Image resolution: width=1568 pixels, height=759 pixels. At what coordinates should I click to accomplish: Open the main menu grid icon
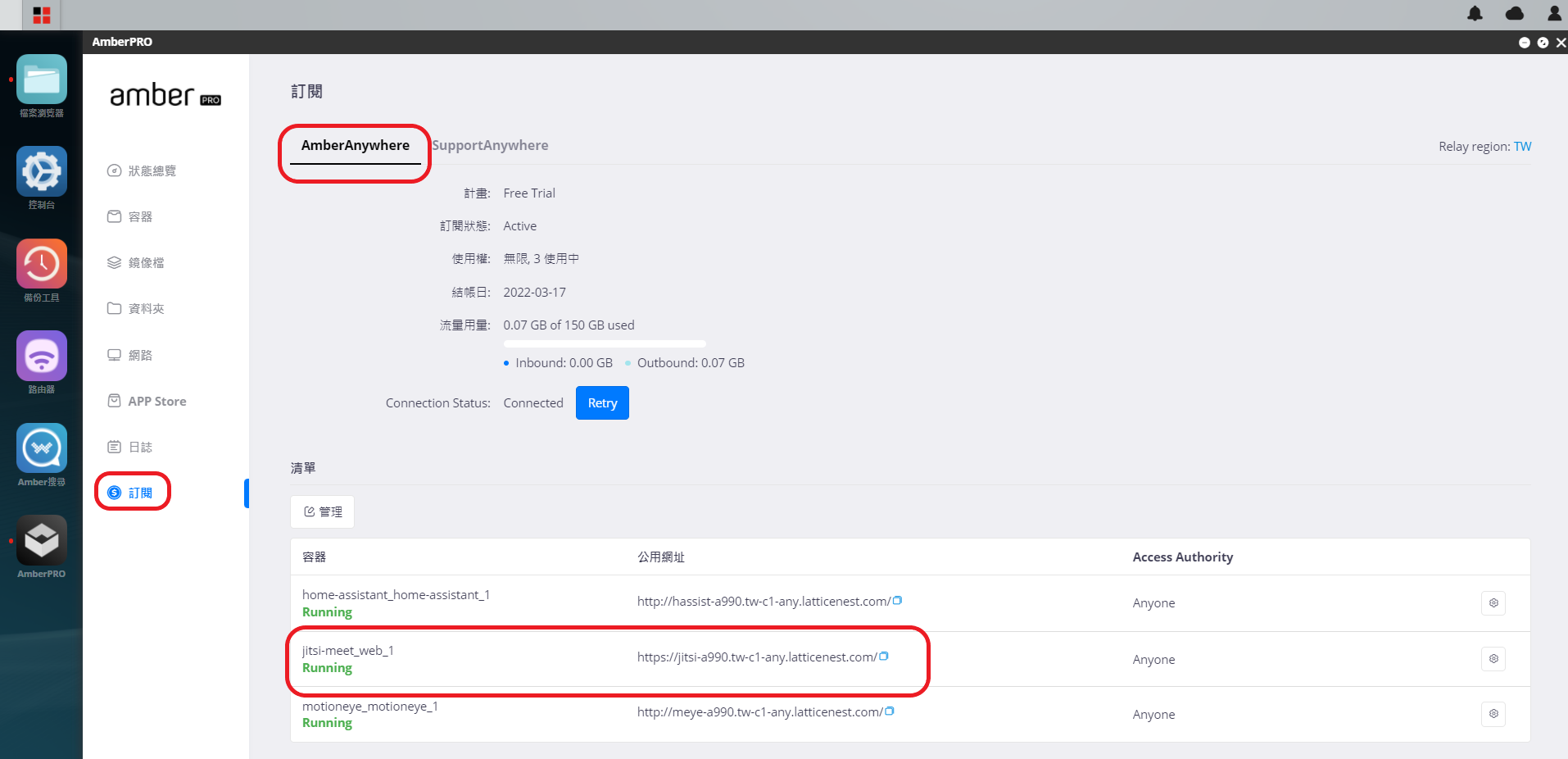pos(42,15)
